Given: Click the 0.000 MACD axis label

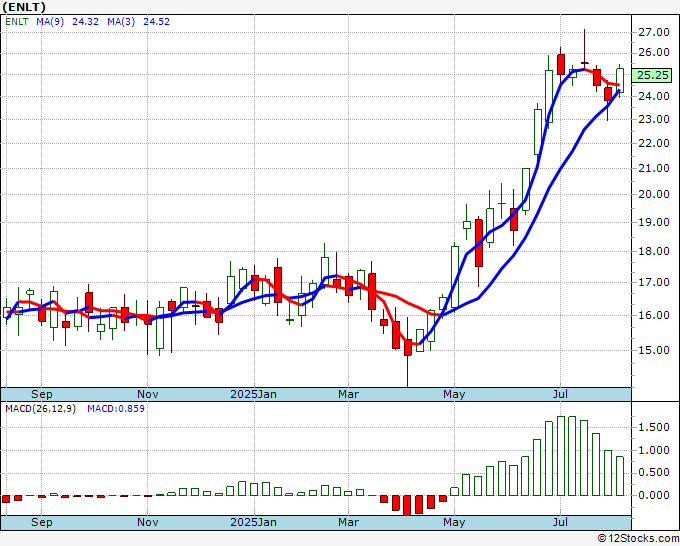Looking at the screenshot, I should point(654,495).
